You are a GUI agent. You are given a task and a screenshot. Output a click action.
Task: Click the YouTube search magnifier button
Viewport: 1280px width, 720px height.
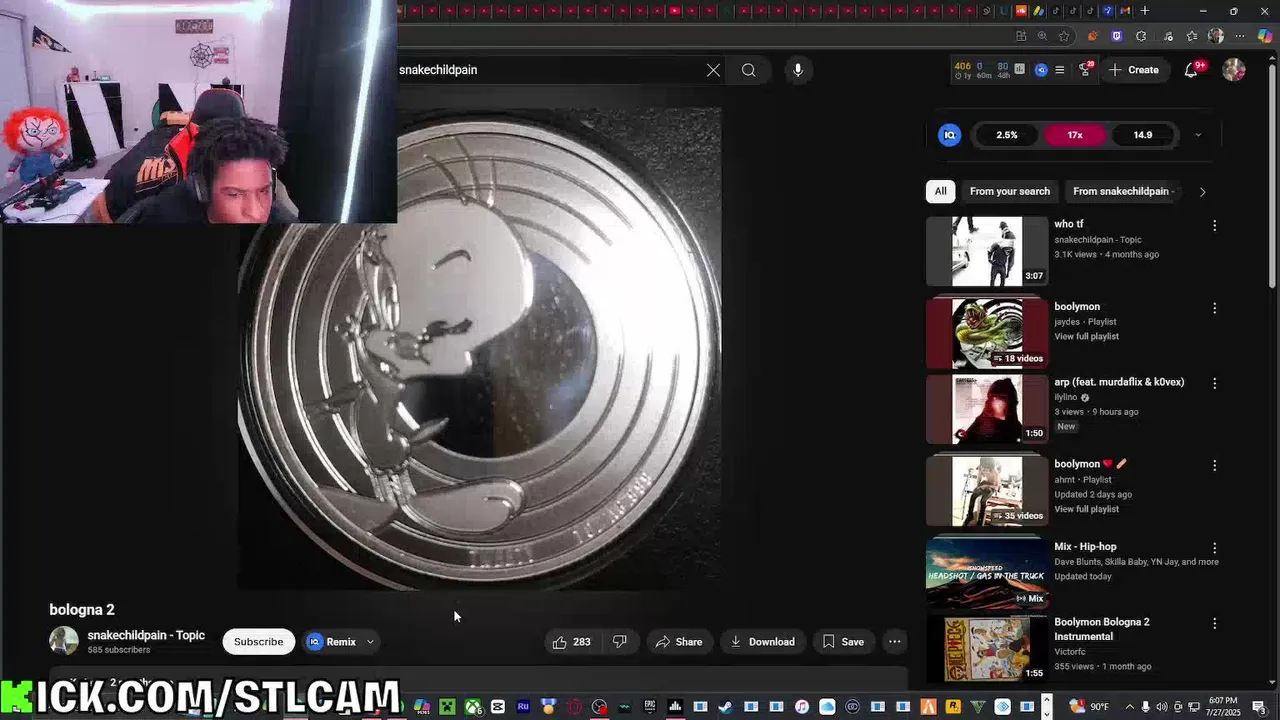coord(748,70)
